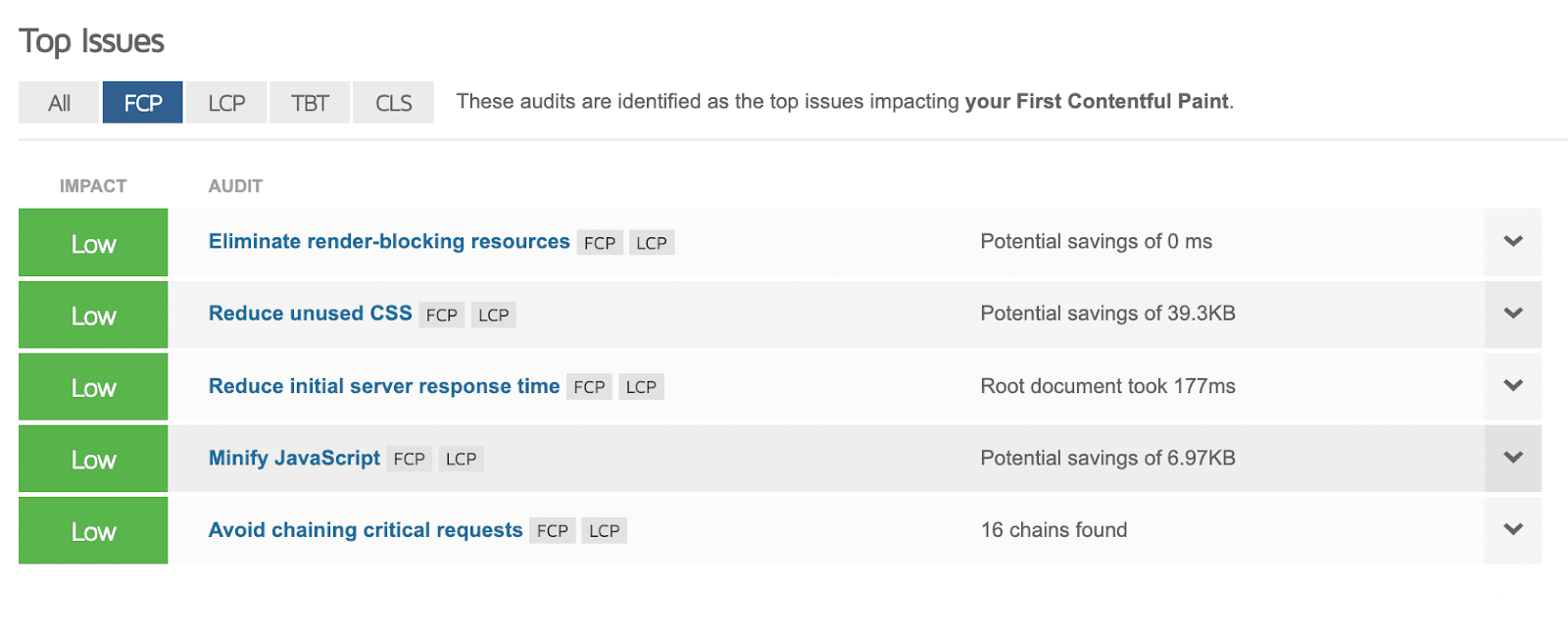Expand the Eliminate render-blocking resources row

tap(1512, 241)
